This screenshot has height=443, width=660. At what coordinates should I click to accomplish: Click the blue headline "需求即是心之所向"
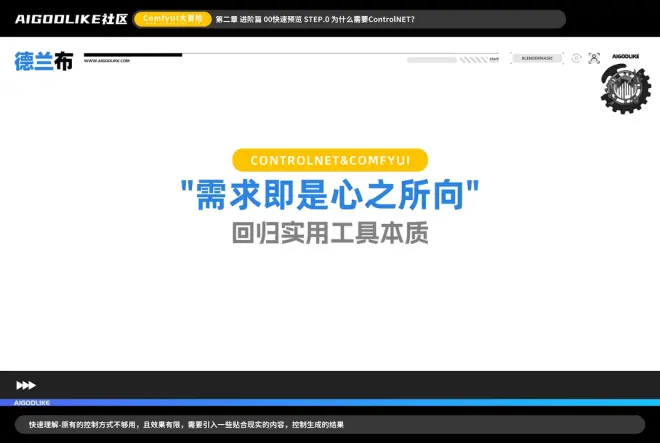pyautogui.click(x=329, y=197)
